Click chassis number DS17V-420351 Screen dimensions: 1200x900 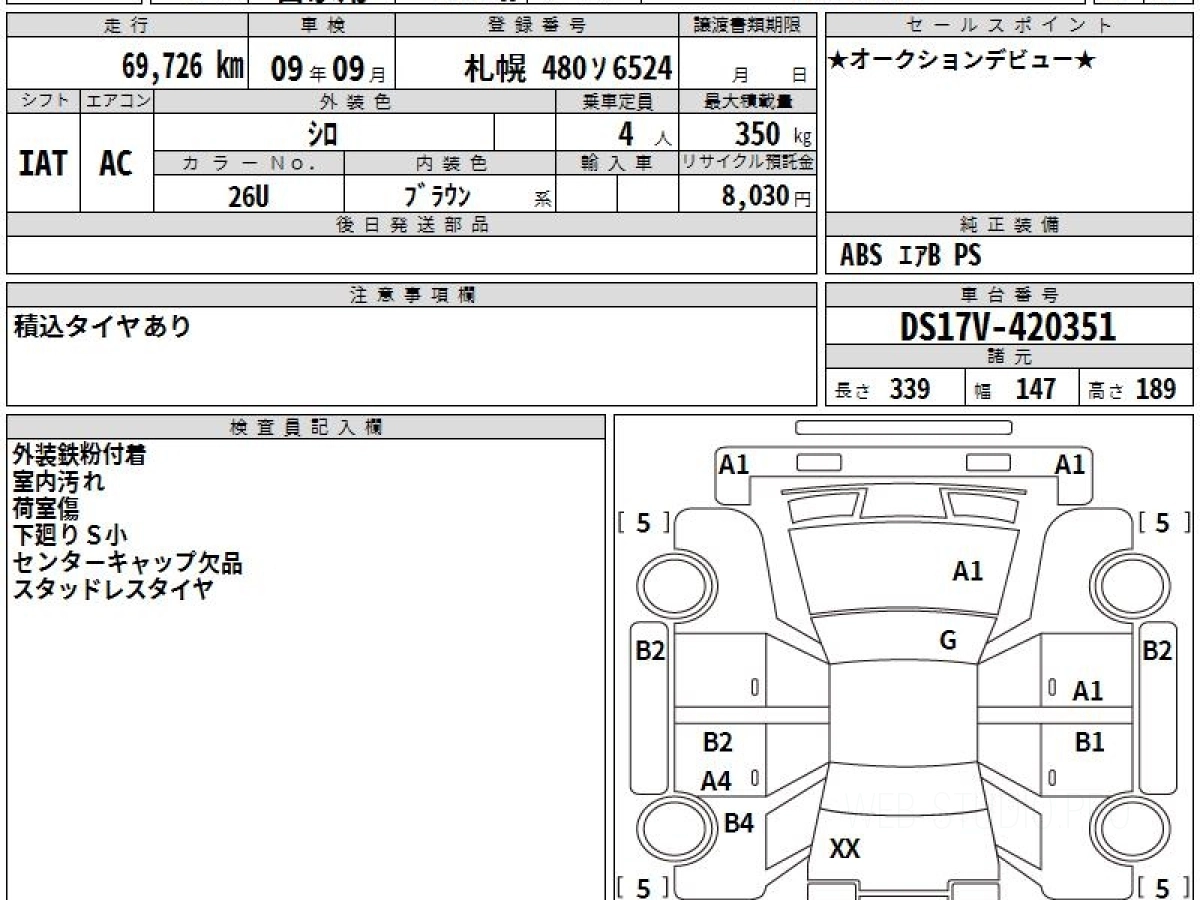tap(1008, 326)
